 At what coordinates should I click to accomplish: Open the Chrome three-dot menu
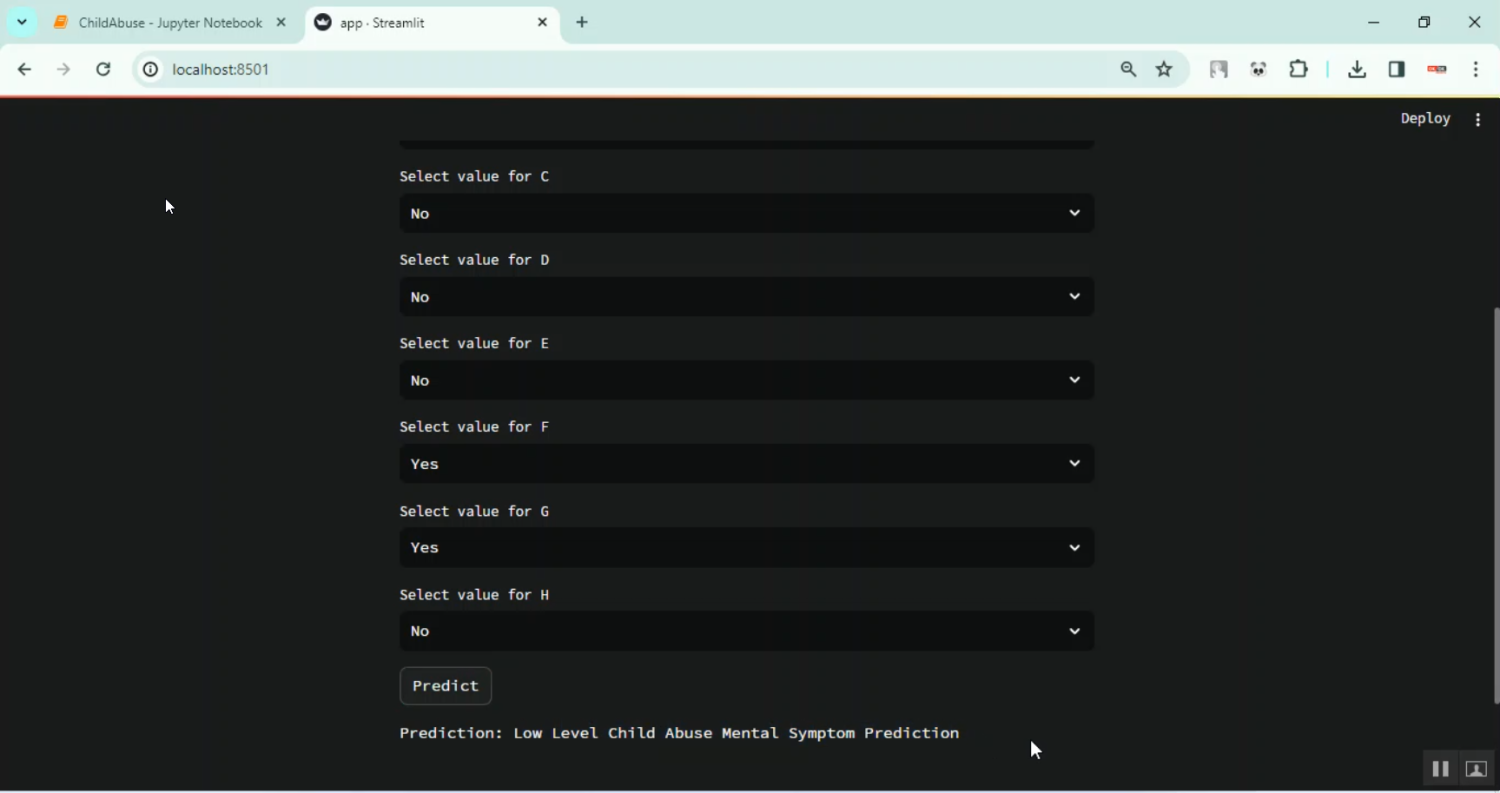pyautogui.click(x=1476, y=69)
